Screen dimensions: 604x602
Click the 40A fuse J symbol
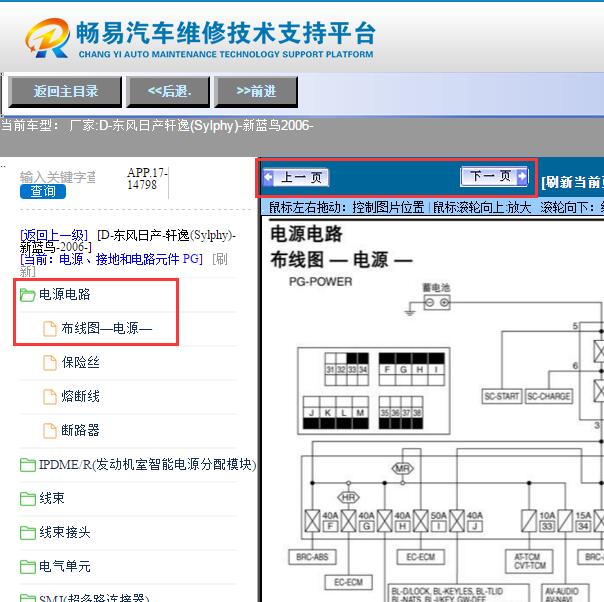[x=457, y=521]
